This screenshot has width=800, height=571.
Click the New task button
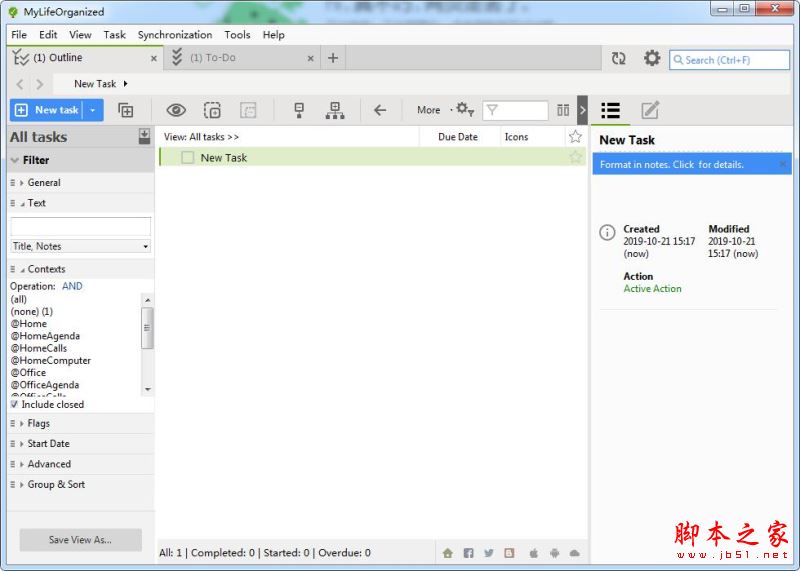[46, 110]
